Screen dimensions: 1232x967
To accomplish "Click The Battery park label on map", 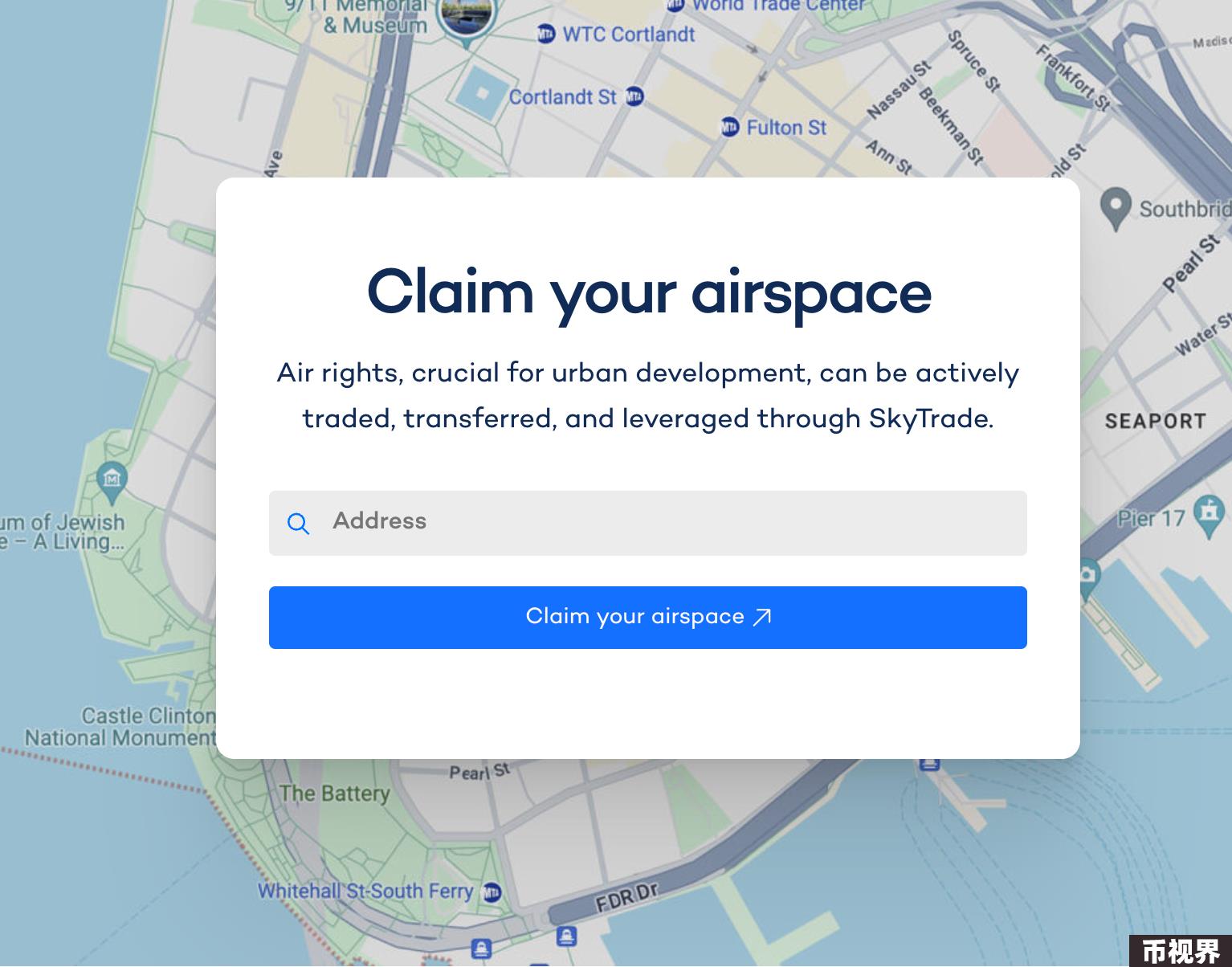I will pyautogui.click(x=334, y=794).
